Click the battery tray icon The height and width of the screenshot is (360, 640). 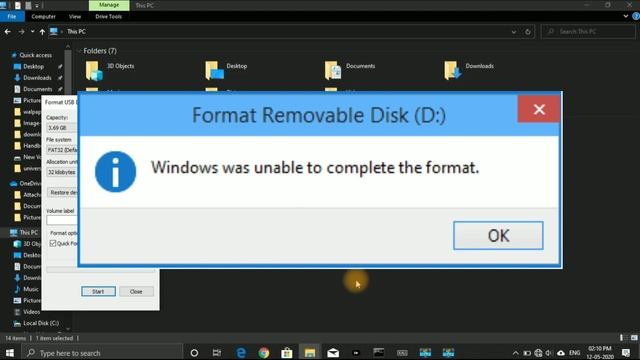527,353
